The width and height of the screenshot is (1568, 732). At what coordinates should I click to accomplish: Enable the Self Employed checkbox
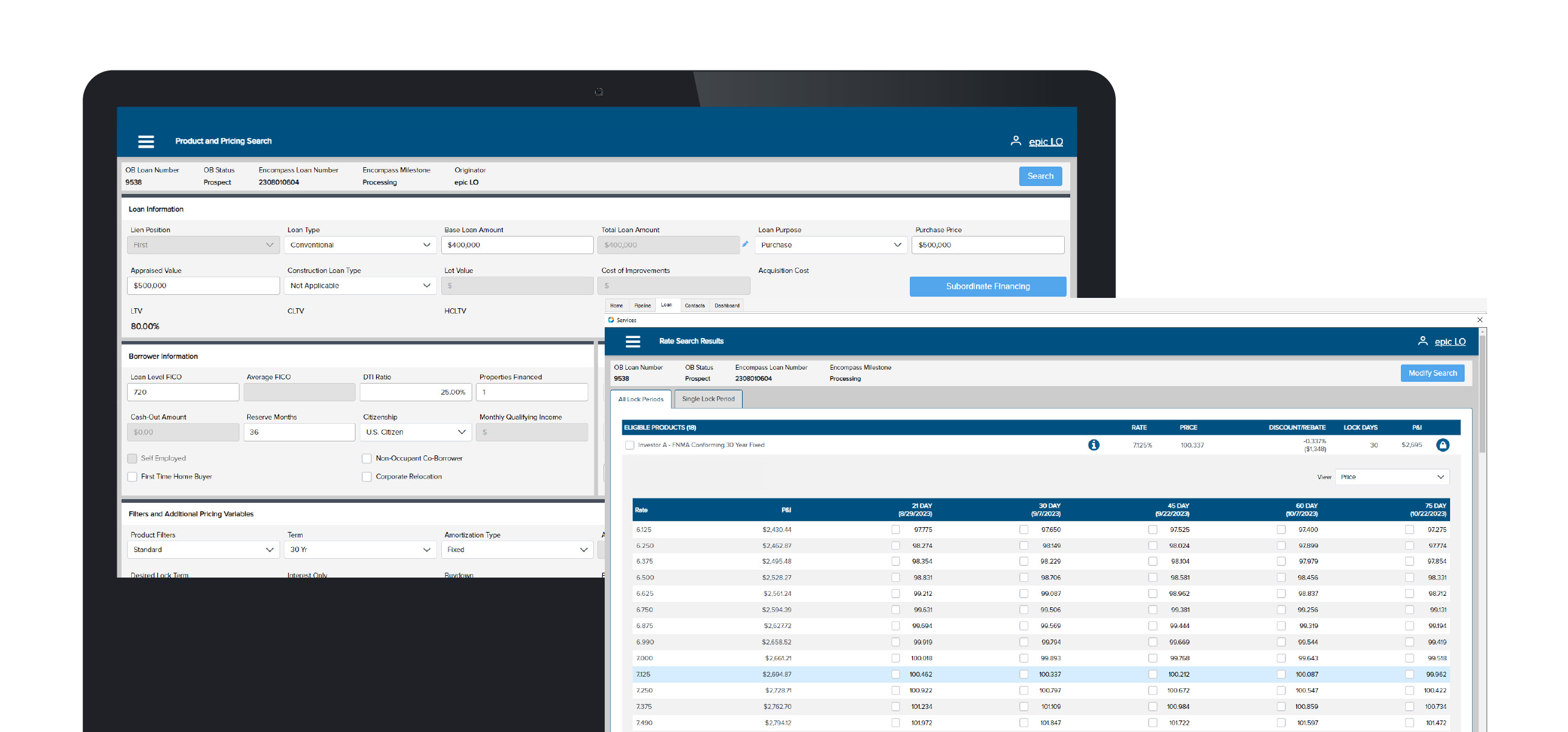(132, 458)
